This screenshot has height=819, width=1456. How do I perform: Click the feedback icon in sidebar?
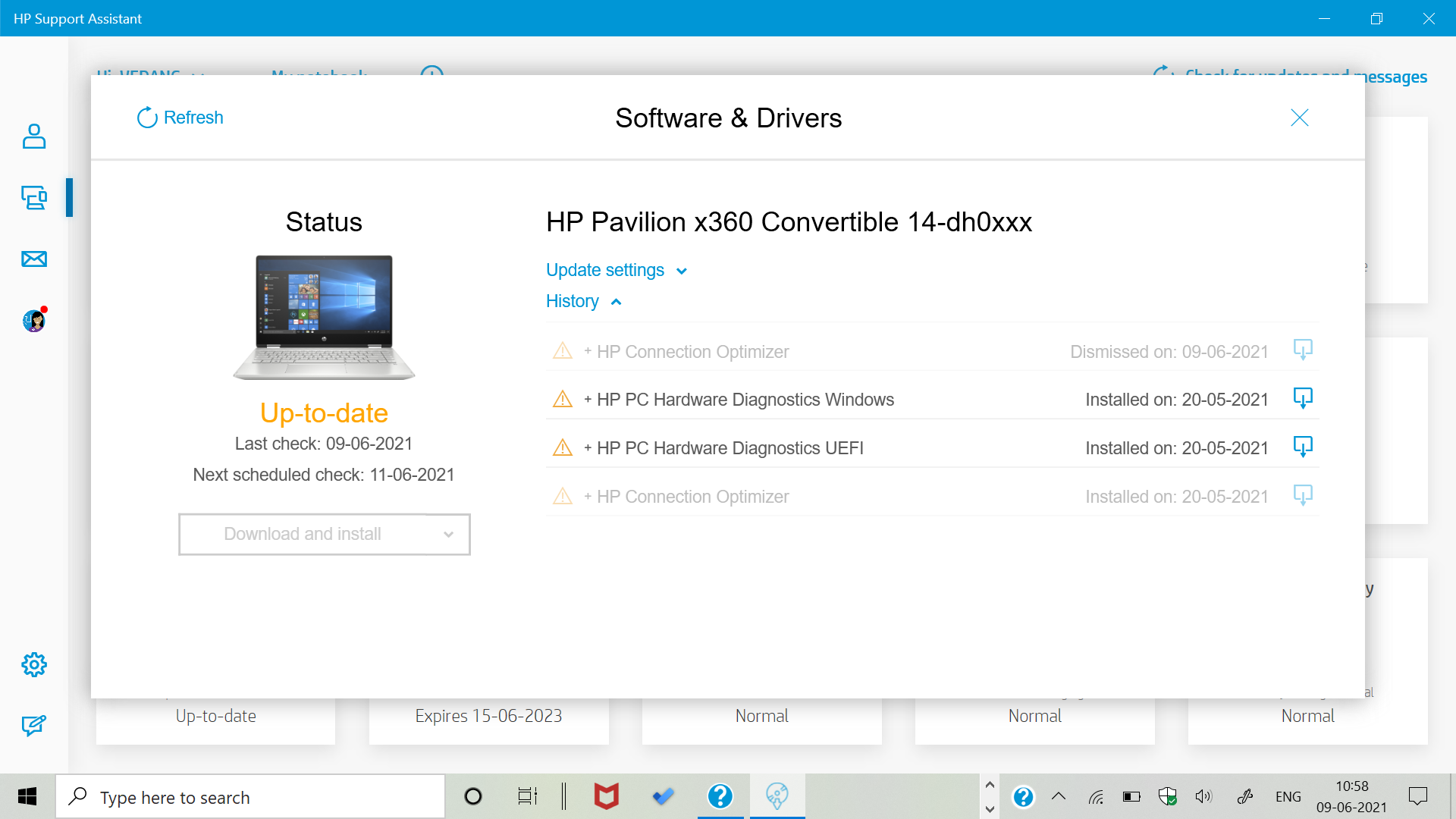tap(34, 726)
